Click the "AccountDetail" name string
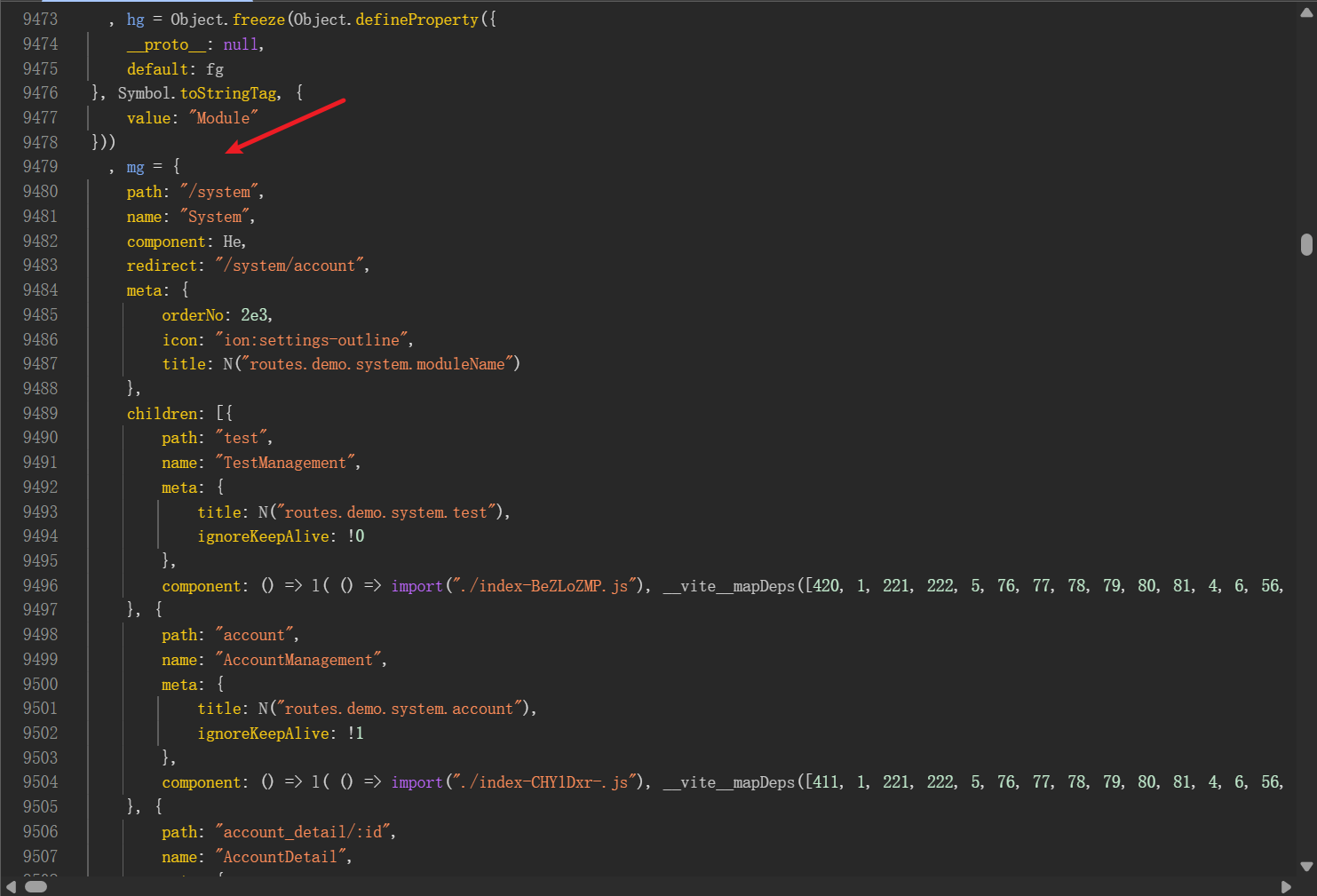The width and height of the screenshot is (1317, 896). coord(281,857)
